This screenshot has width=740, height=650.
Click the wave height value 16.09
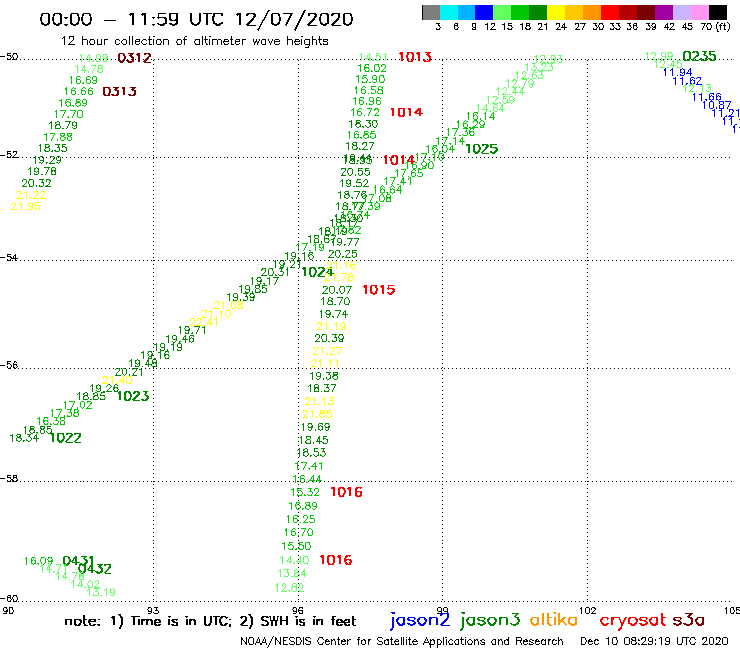click(x=39, y=561)
